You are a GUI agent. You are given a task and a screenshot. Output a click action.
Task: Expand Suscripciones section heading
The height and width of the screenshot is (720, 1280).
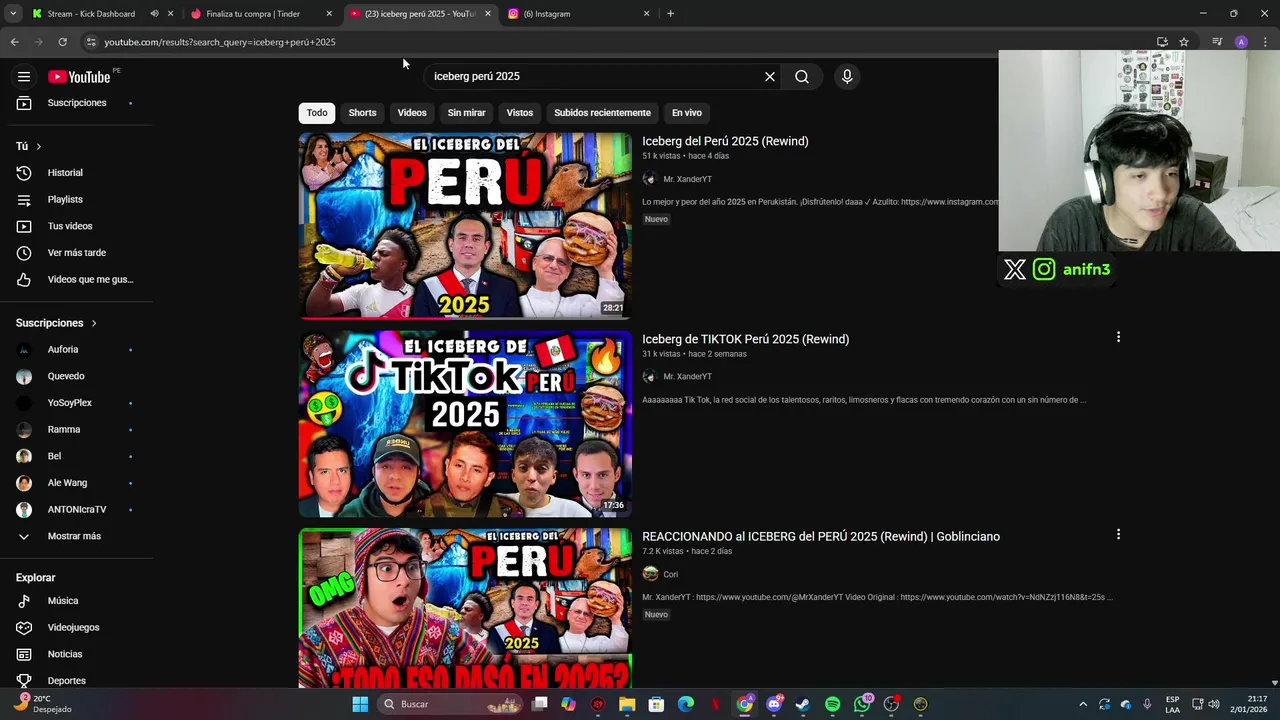(57, 323)
